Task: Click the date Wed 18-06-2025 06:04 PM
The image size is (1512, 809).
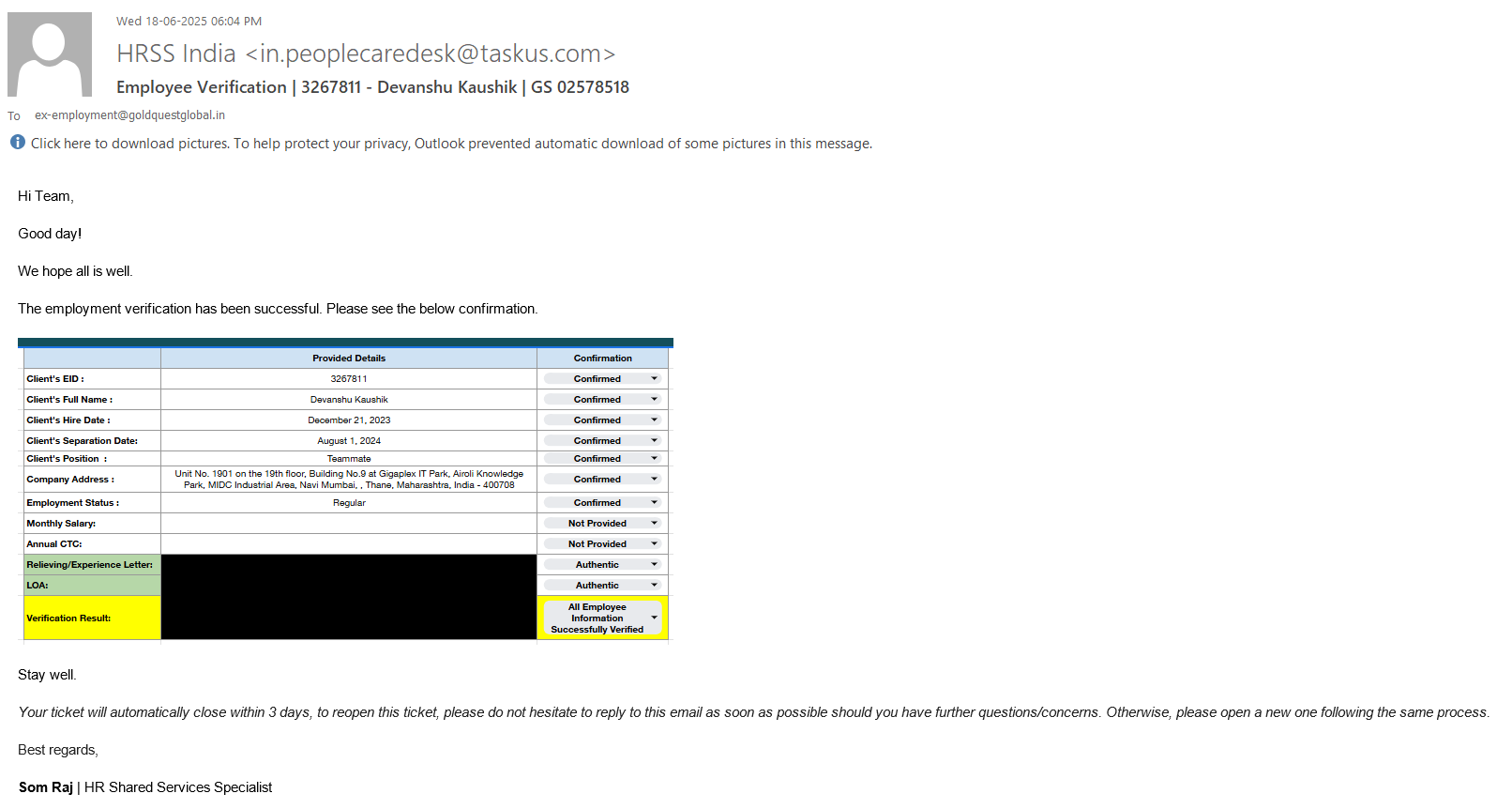Action: pos(189,21)
